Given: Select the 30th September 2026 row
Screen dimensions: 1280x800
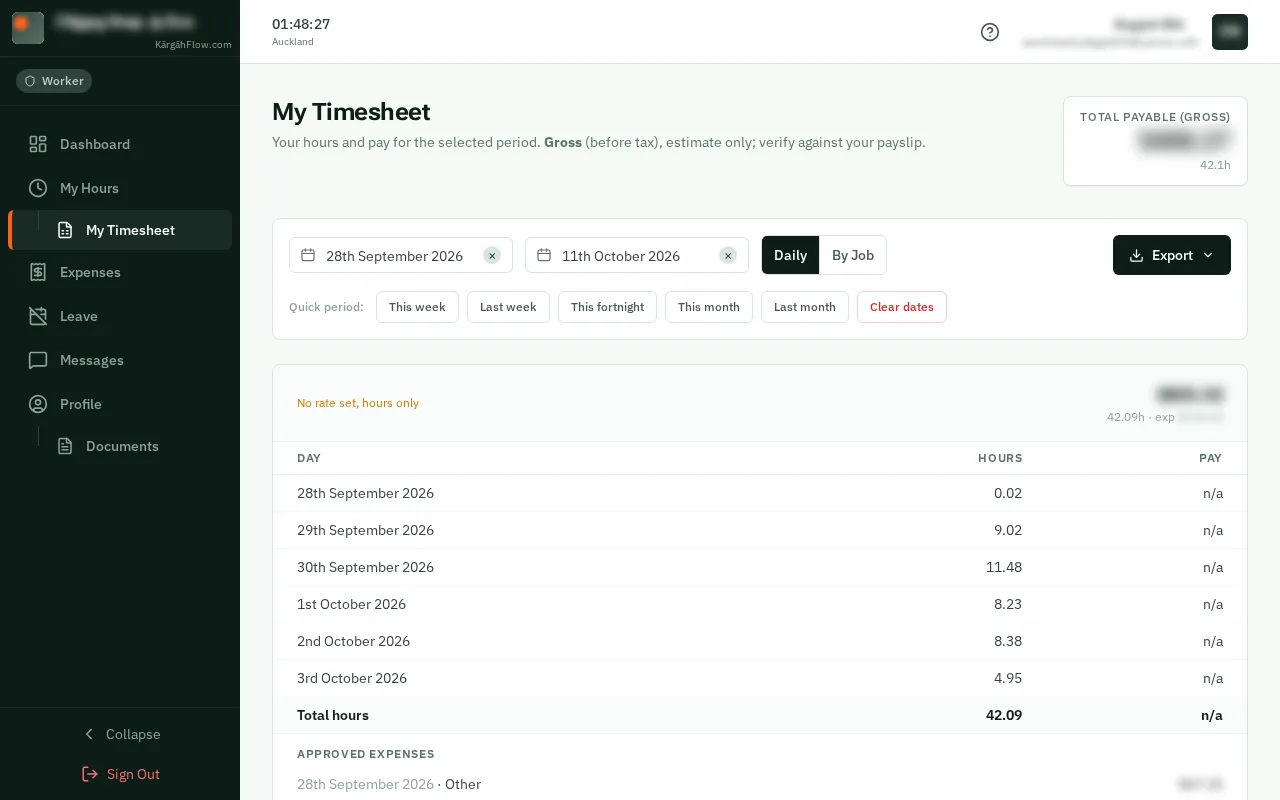Looking at the screenshot, I should click(x=760, y=567).
